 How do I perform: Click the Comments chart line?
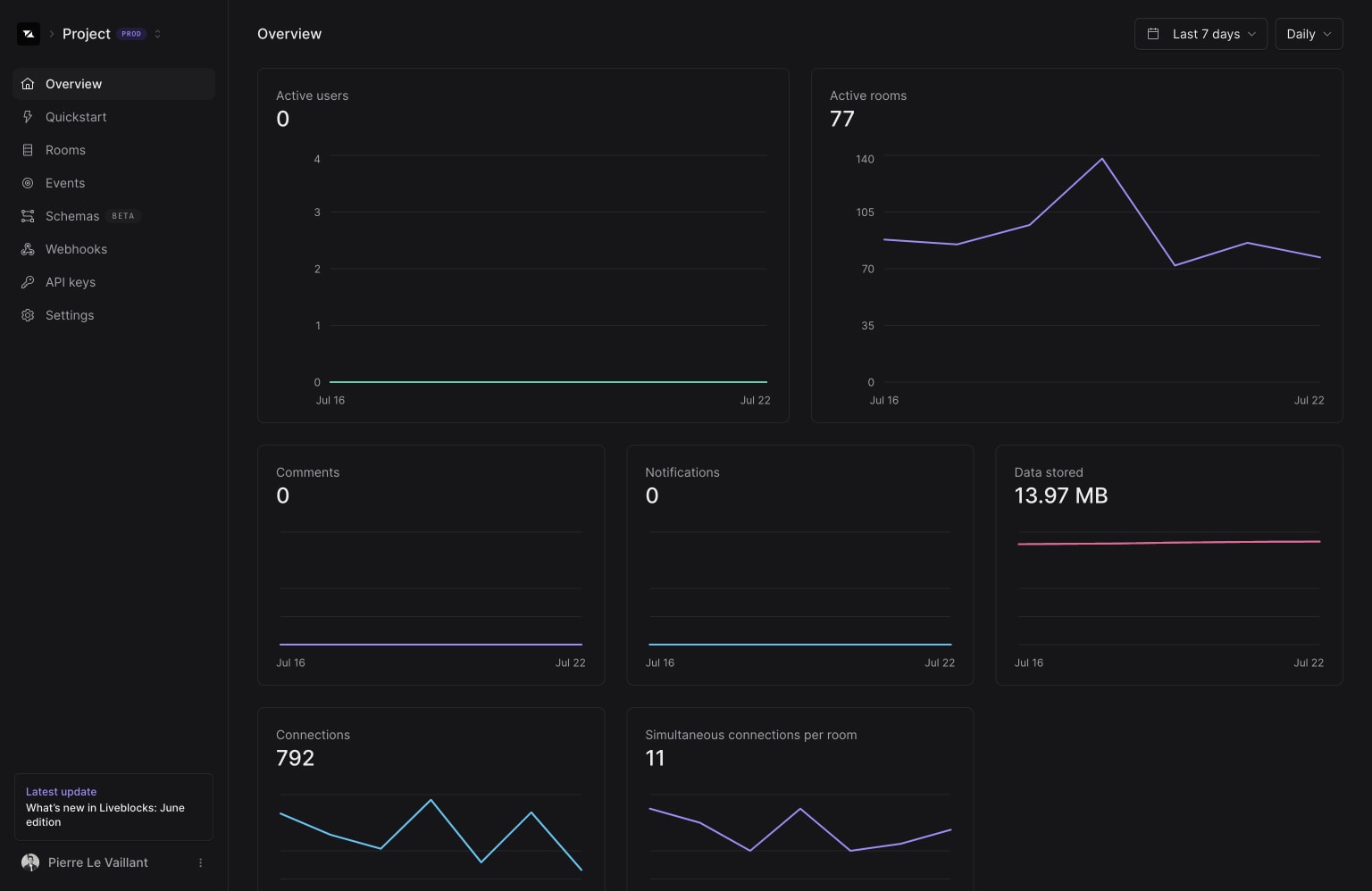[x=431, y=645]
